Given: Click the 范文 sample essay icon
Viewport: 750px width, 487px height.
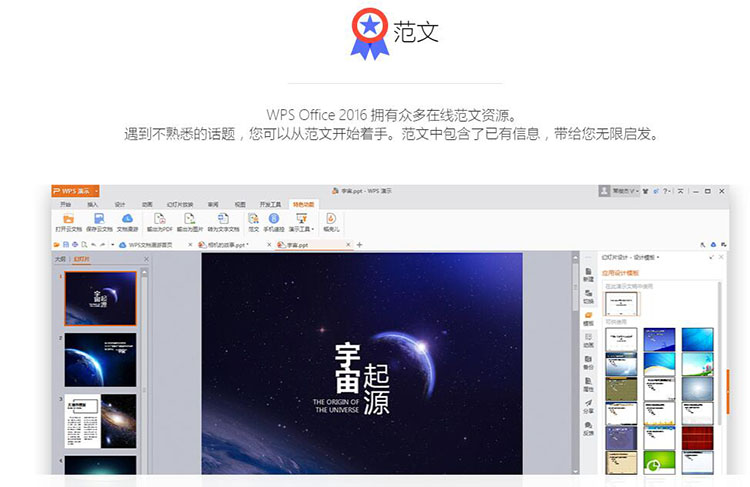Looking at the screenshot, I should [x=253, y=219].
